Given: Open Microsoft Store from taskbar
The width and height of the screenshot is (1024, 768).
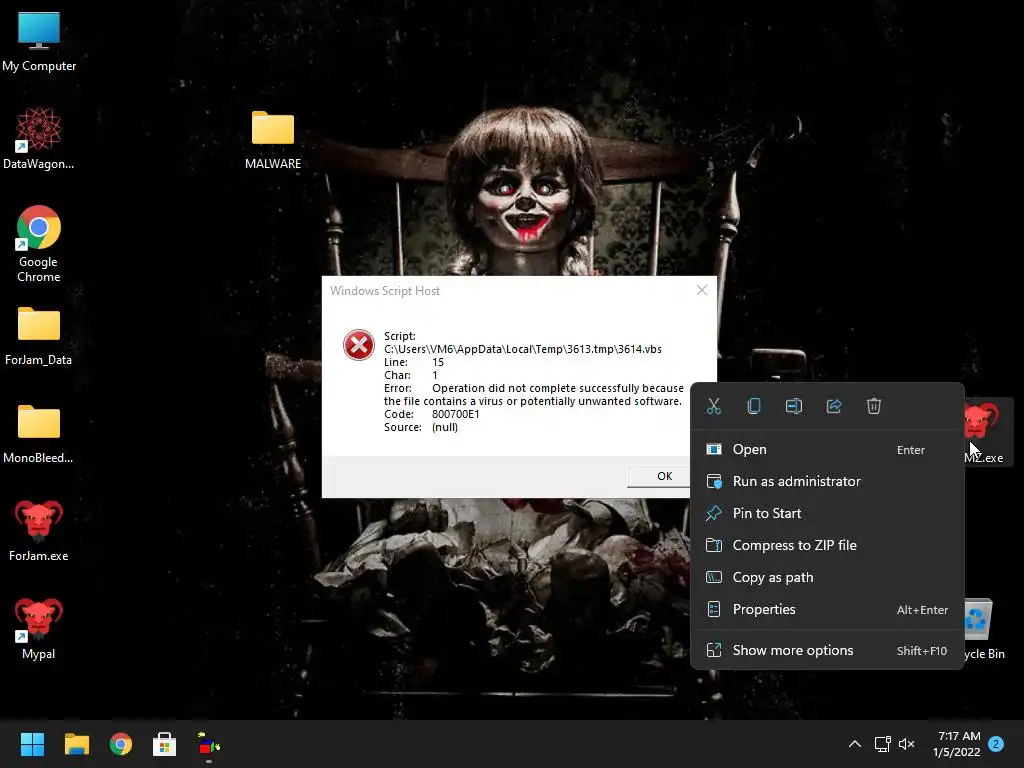Looking at the screenshot, I should pyautogui.click(x=164, y=744).
